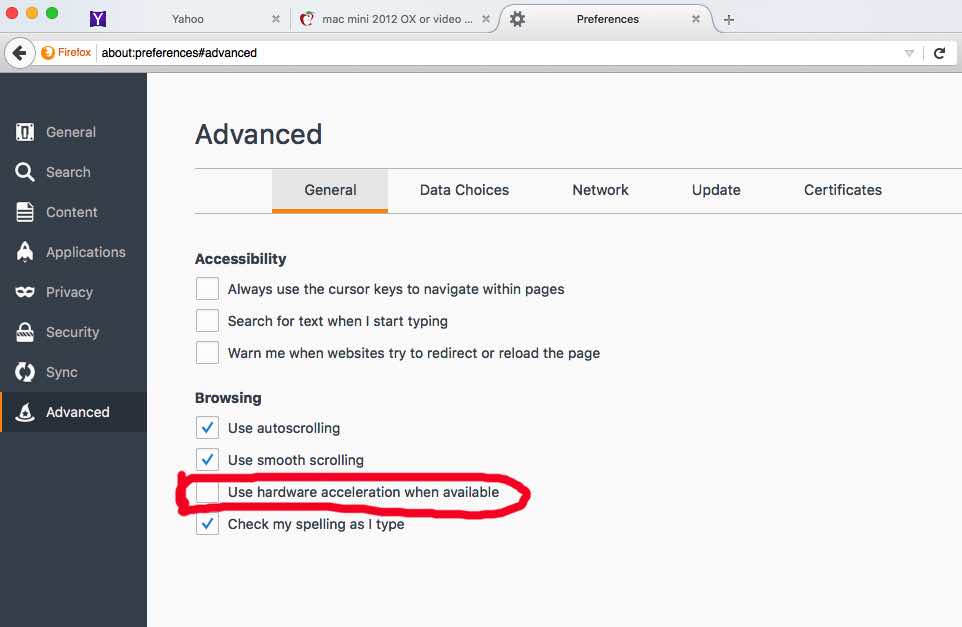Click the yellow macOS minimize button
The image size is (962, 627).
pyautogui.click(x=32, y=13)
